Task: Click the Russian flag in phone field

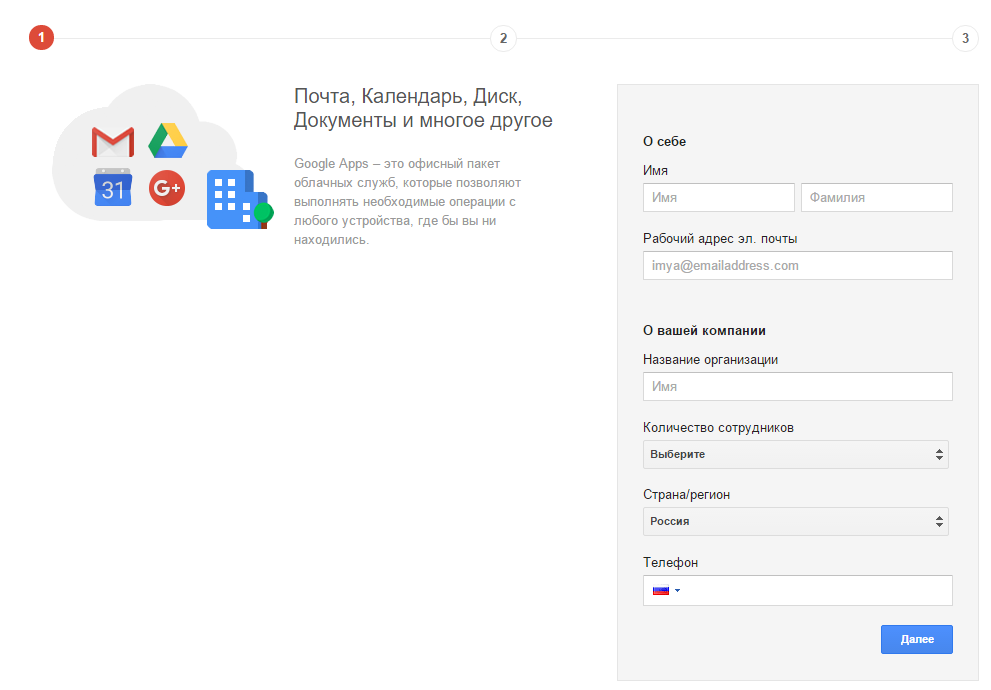Action: tap(660, 590)
